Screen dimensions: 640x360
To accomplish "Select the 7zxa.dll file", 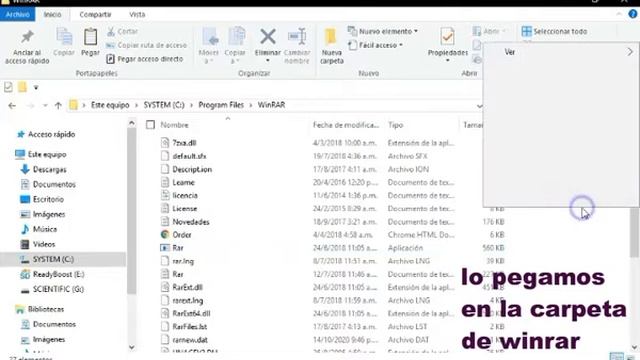I will coord(184,143).
